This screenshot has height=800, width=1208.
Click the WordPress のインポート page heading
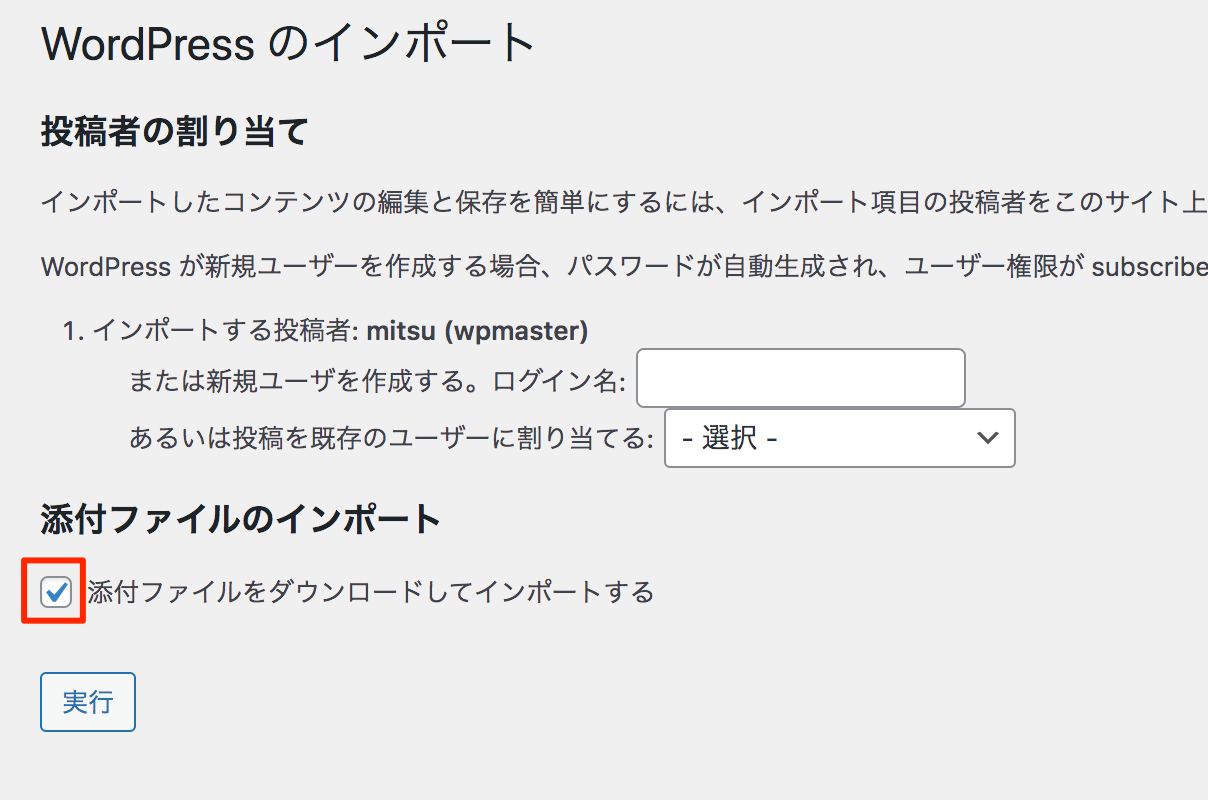pos(286,42)
